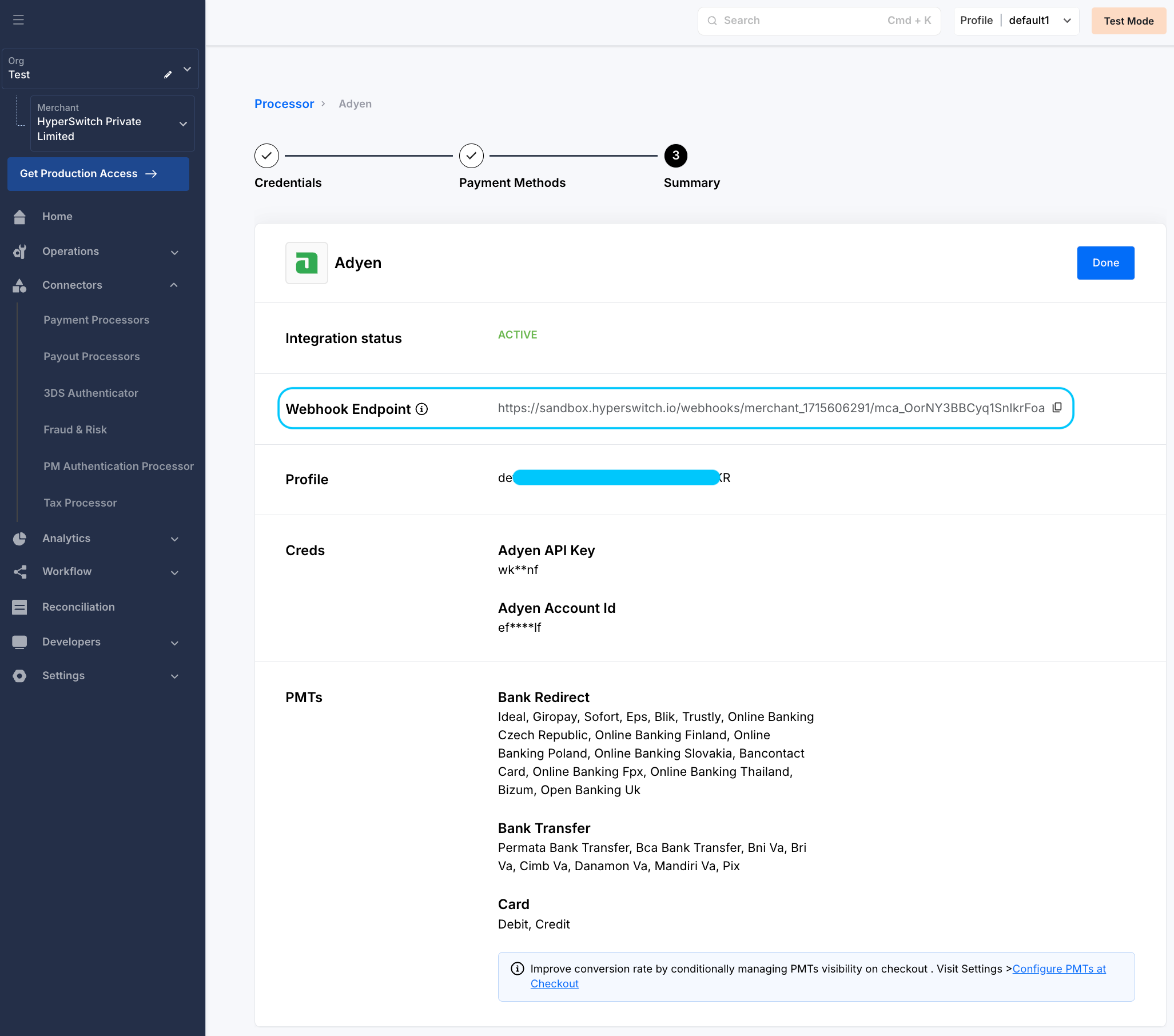The image size is (1174, 1036).
Task: Collapse the Connectors sidebar section
Action: coord(173,285)
